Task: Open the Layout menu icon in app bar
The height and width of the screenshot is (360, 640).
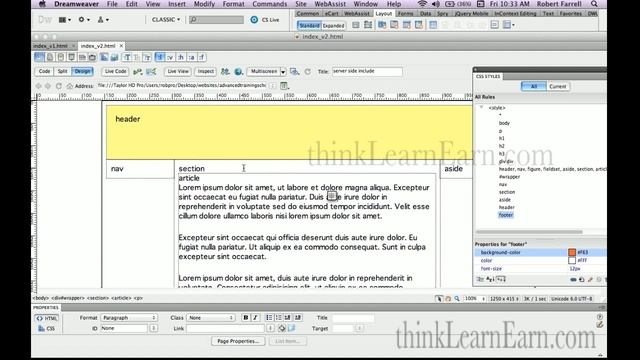Action: [64, 20]
